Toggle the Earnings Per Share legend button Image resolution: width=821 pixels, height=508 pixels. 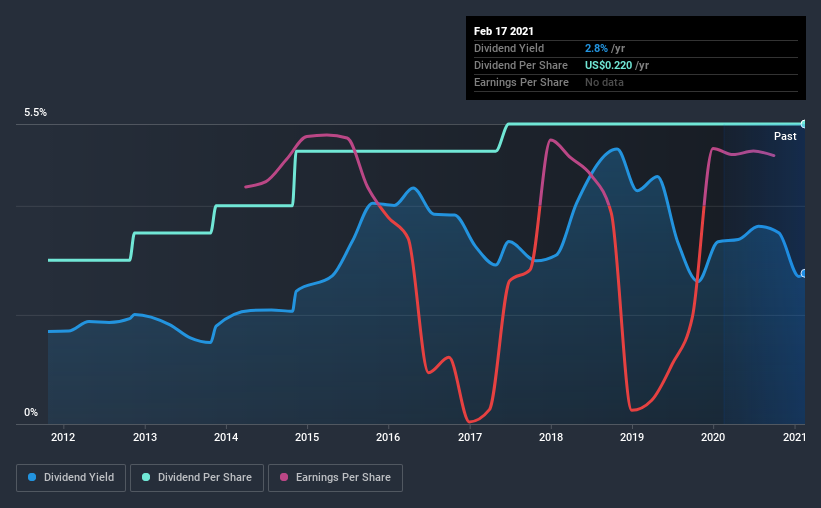point(335,478)
